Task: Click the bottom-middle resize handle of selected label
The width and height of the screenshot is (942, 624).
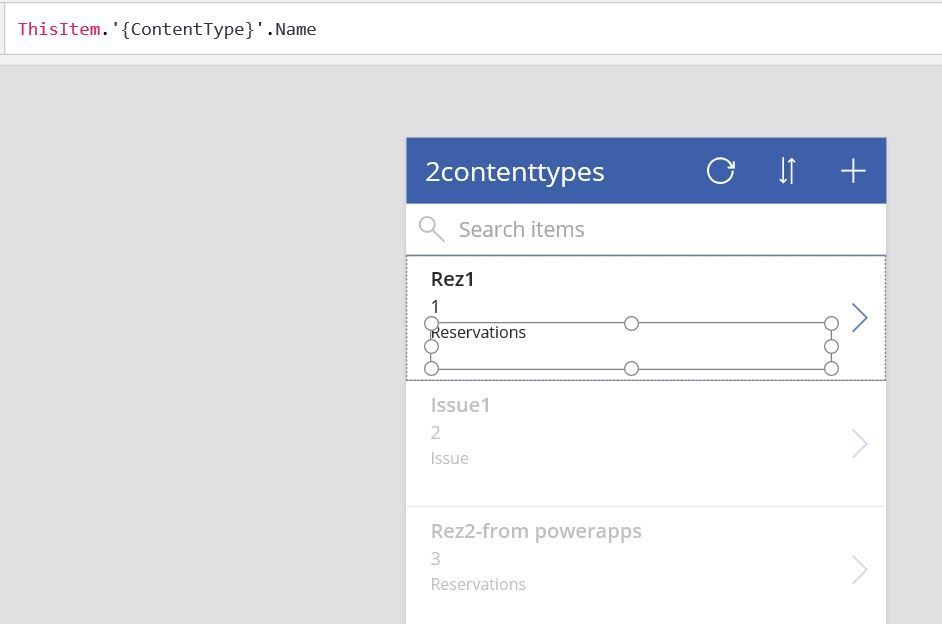Action: tap(631, 369)
